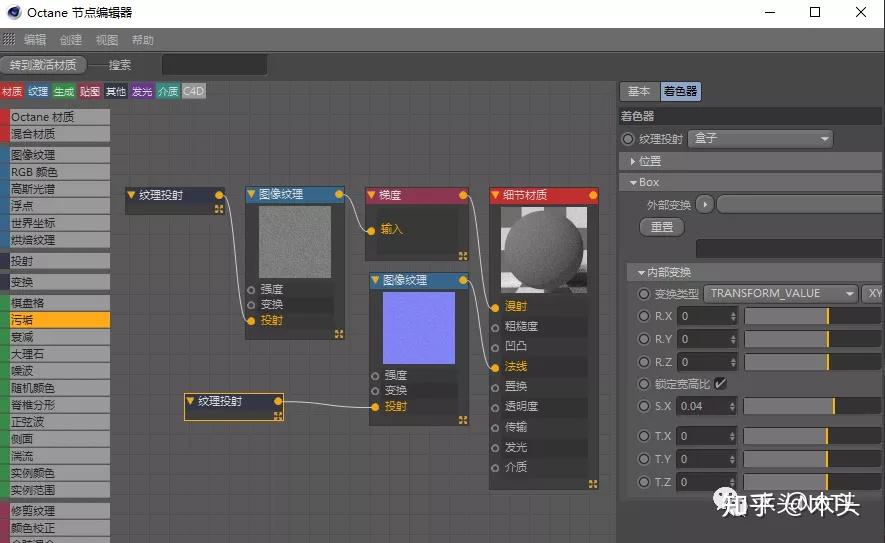
Task: Click the 搜索 search field
Action: (x=214, y=65)
